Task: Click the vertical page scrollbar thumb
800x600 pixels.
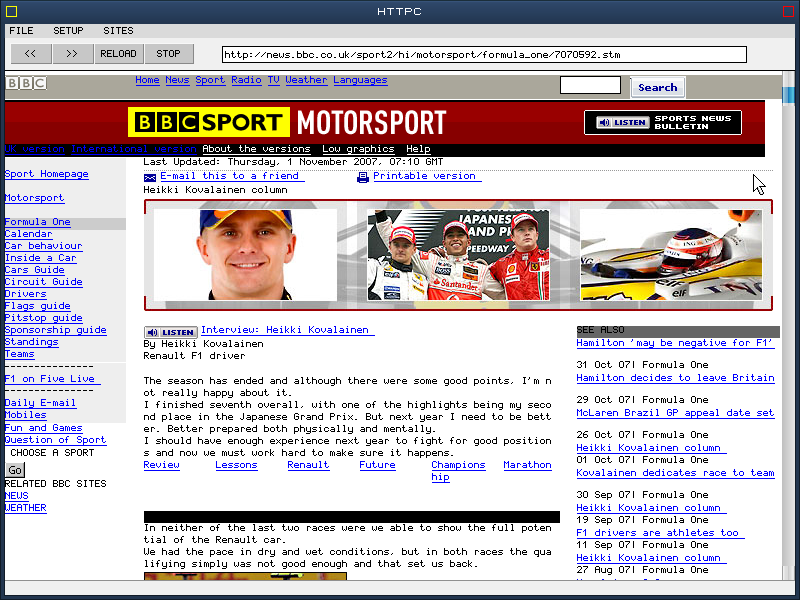Action: tap(788, 95)
